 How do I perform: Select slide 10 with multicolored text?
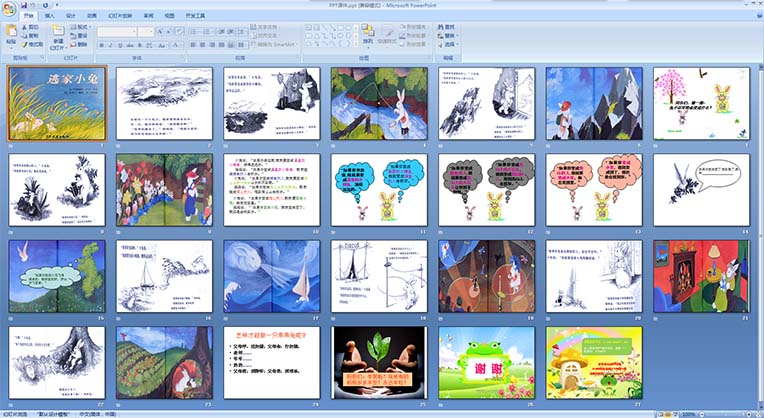click(272, 190)
